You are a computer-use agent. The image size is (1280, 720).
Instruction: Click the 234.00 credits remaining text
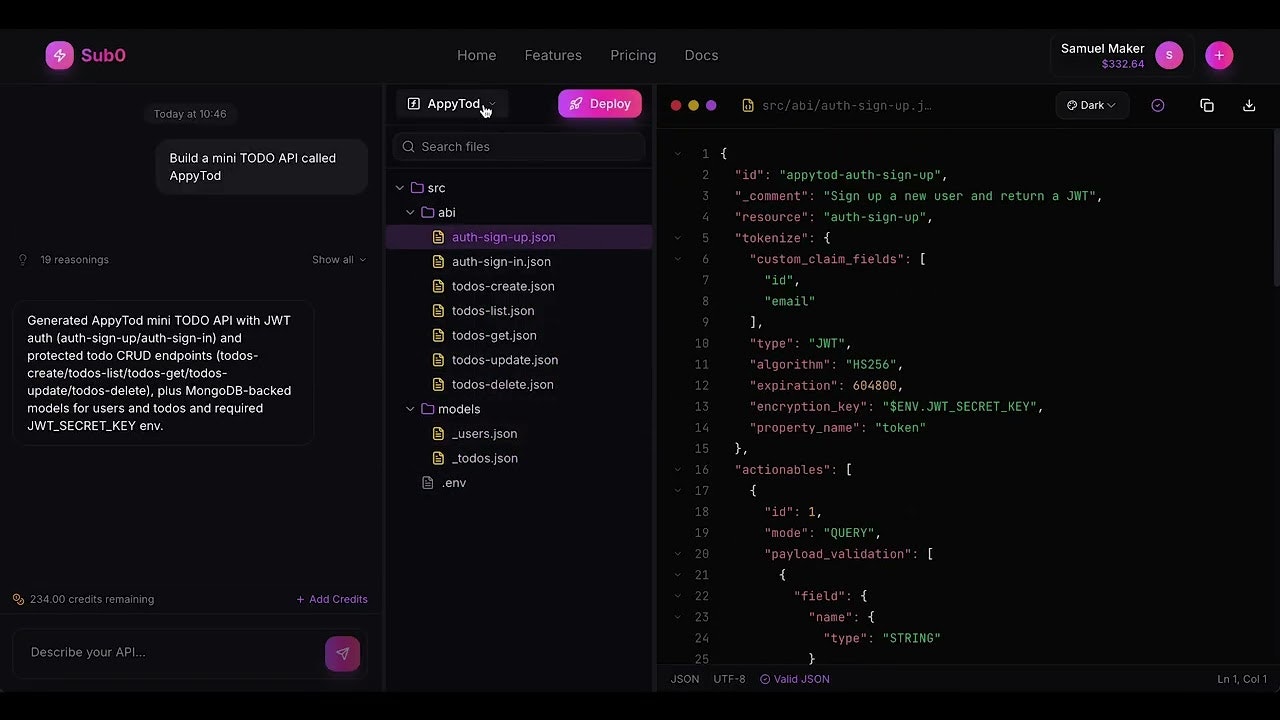[92, 599]
